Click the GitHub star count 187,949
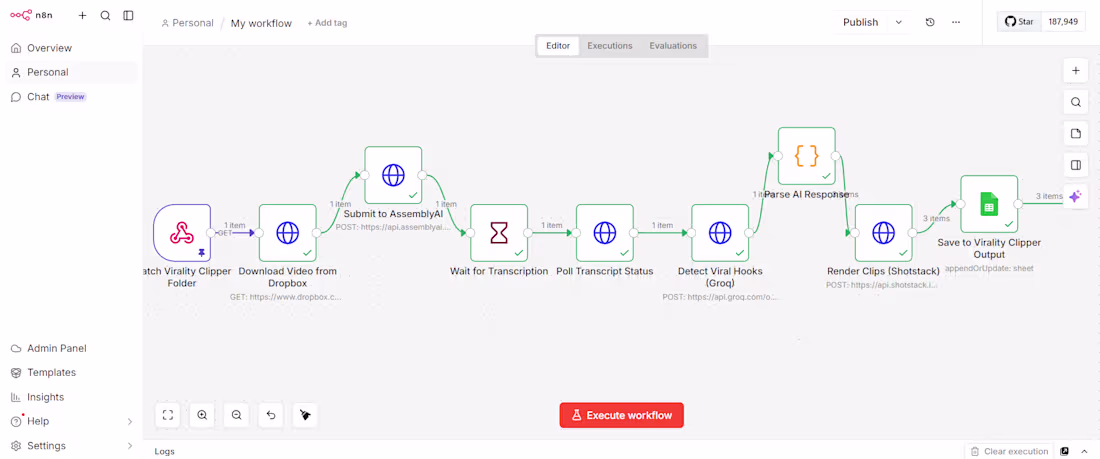This screenshot has height=459, width=1100. coord(1063,22)
